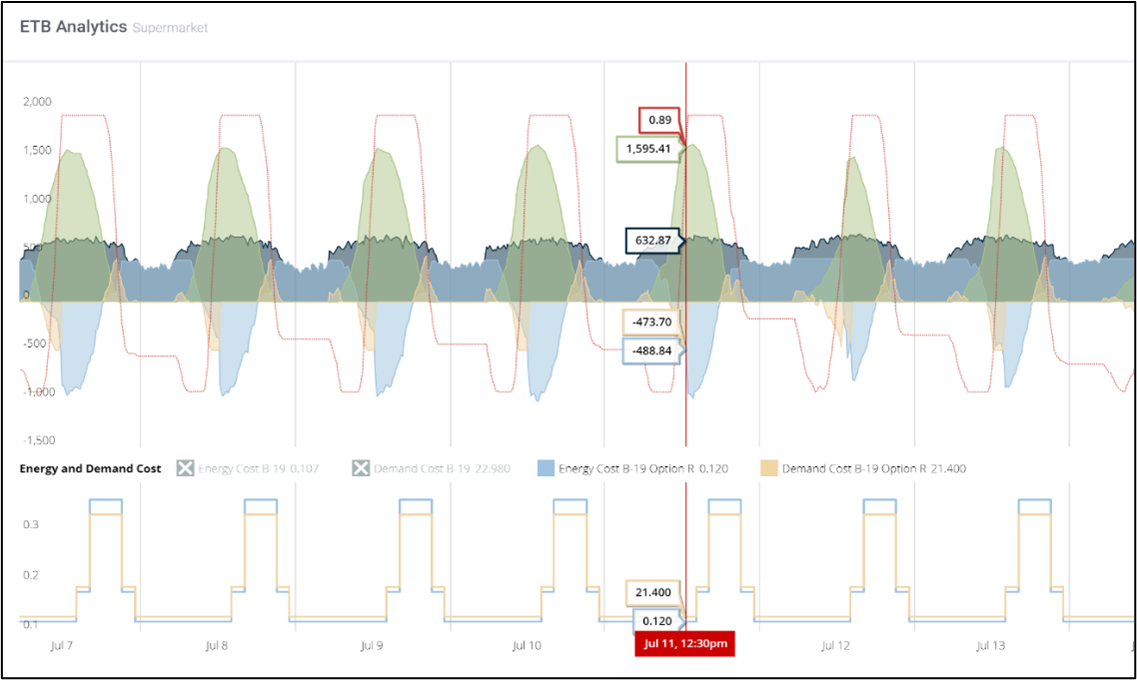The height and width of the screenshot is (680, 1137).
Task: Click the Jul 9 axis label
Action: point(371,645)
